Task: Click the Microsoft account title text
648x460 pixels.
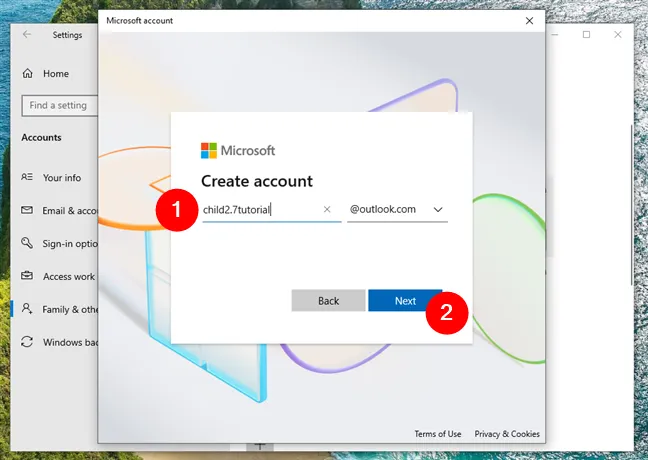Action: 140,21
